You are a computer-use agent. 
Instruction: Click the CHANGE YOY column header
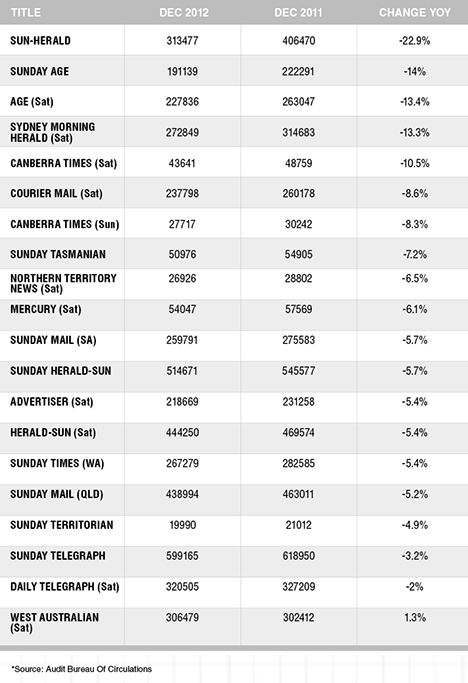click(x=415, y=12)
